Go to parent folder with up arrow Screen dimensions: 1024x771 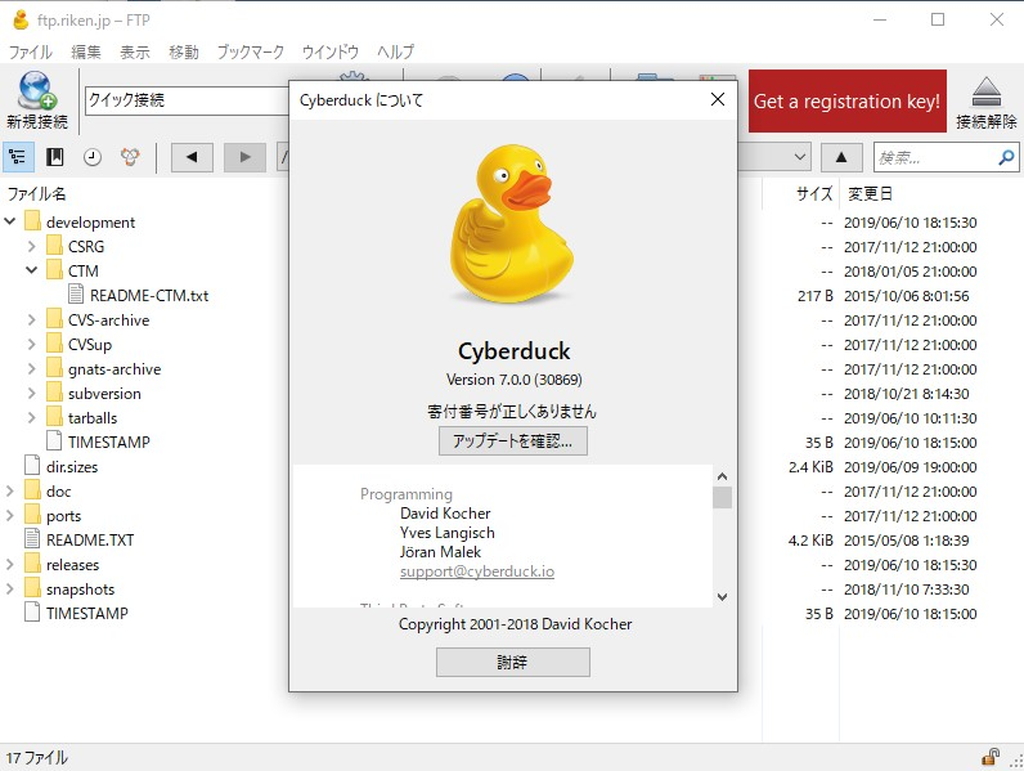[841, 157]
